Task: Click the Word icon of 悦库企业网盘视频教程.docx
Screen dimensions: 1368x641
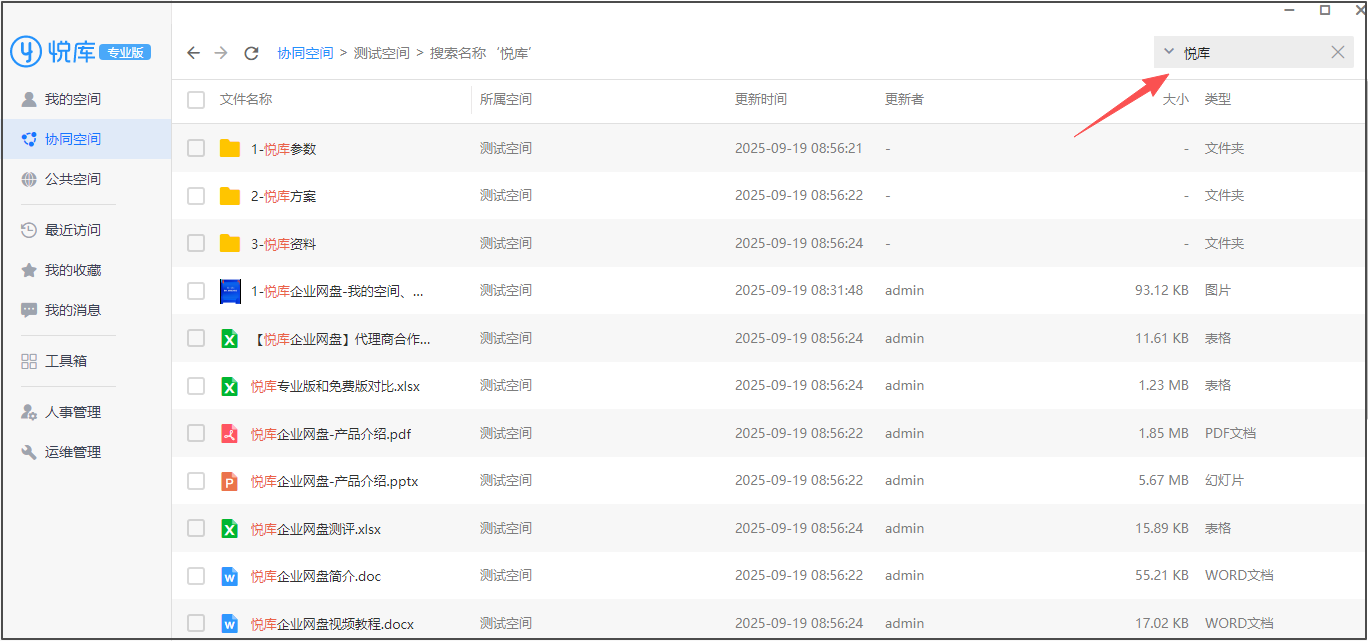Action: pos(229,624)
